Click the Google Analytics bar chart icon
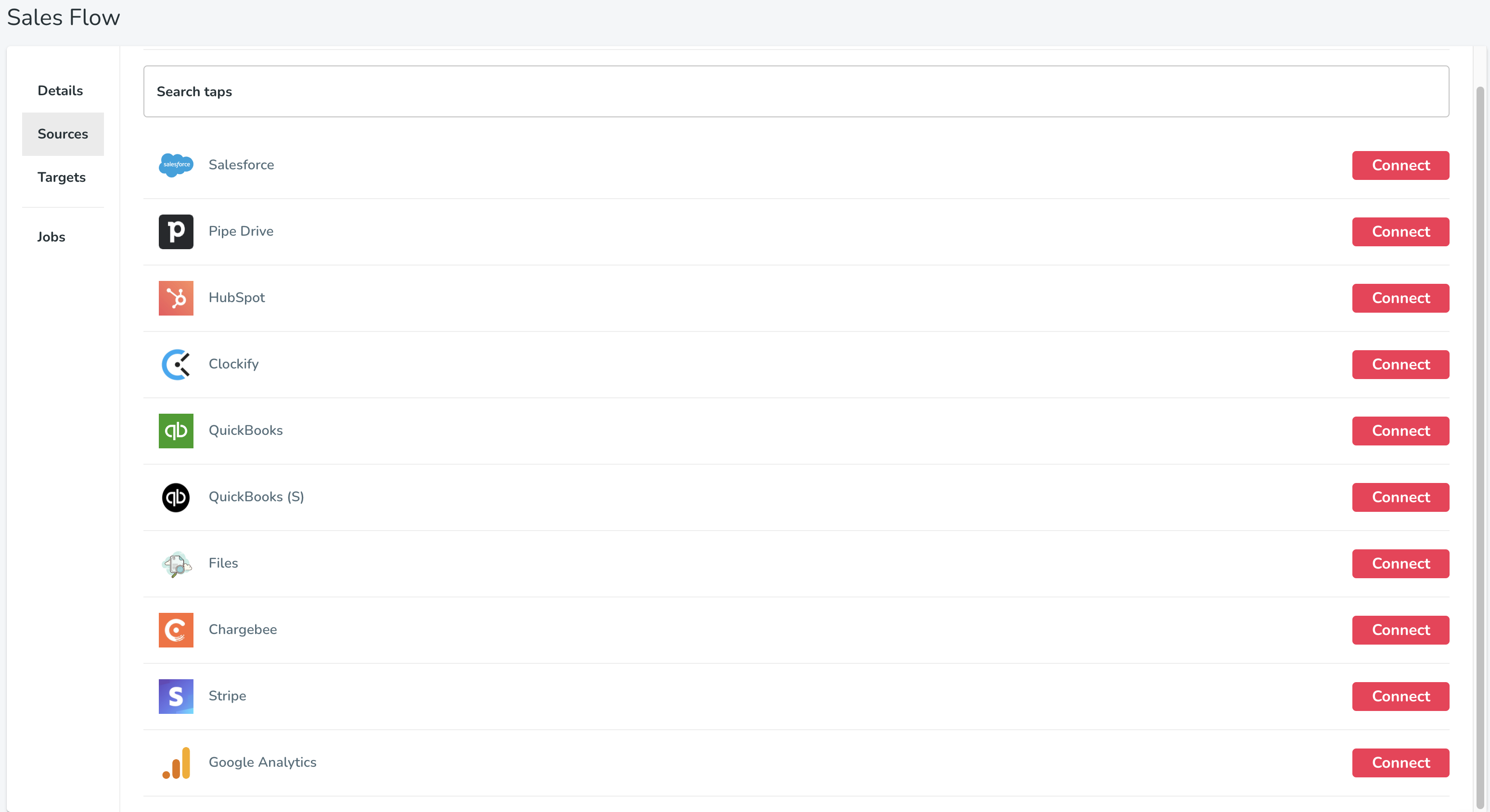Screen dimensions: 1490x812 coord(176,763)
